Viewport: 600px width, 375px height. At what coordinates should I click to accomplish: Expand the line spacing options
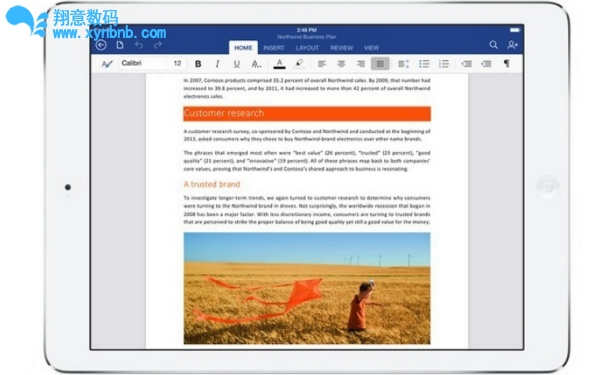pos(403,64)
